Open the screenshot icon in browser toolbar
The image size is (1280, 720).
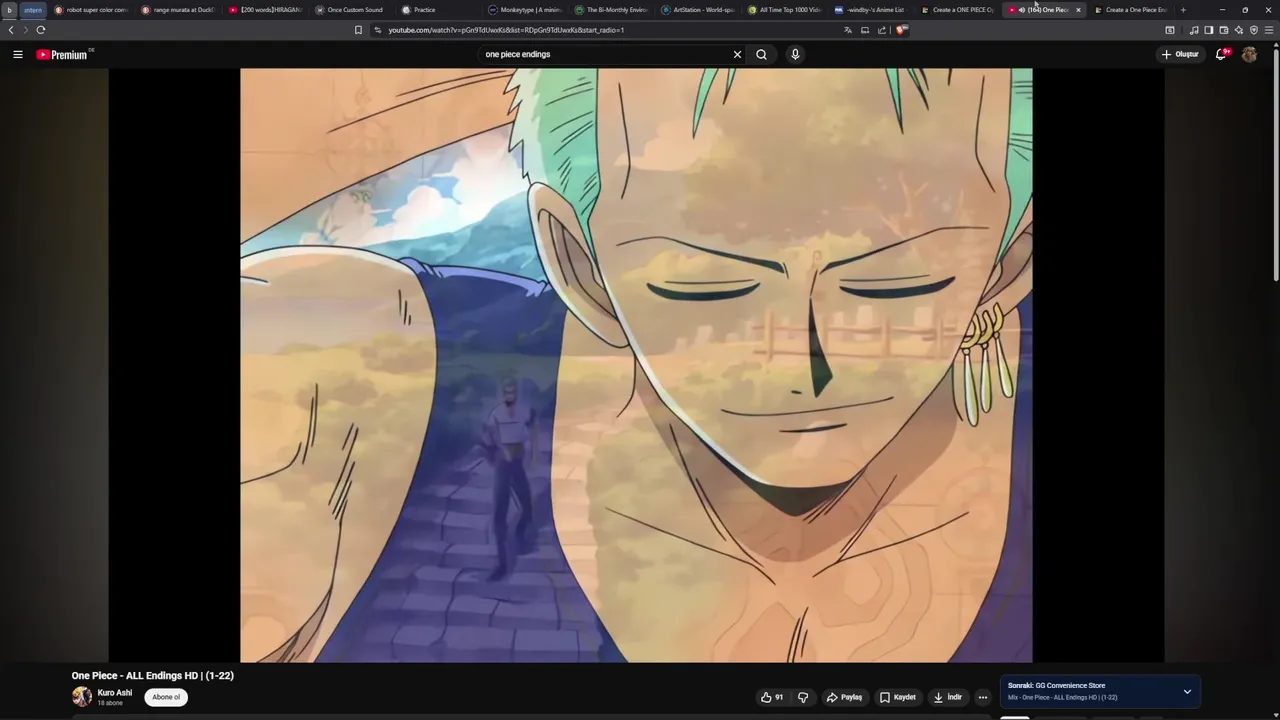point(1170,30)
